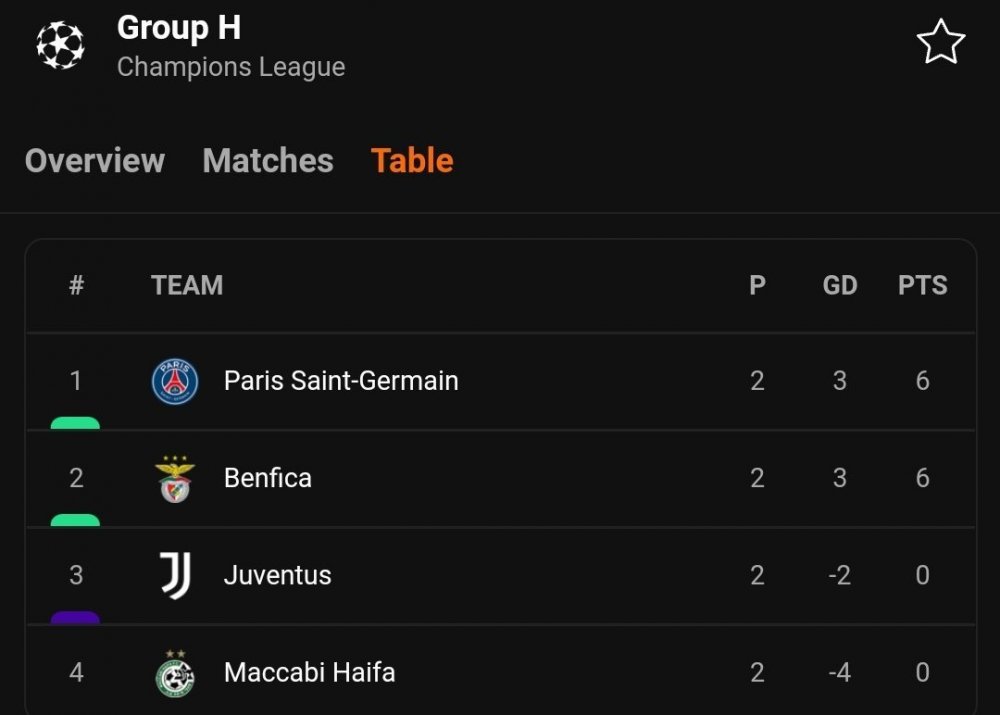This screenshot has width=1000, height=715.
Task: Open the Matches tab
Action: (x=268, y=160)
